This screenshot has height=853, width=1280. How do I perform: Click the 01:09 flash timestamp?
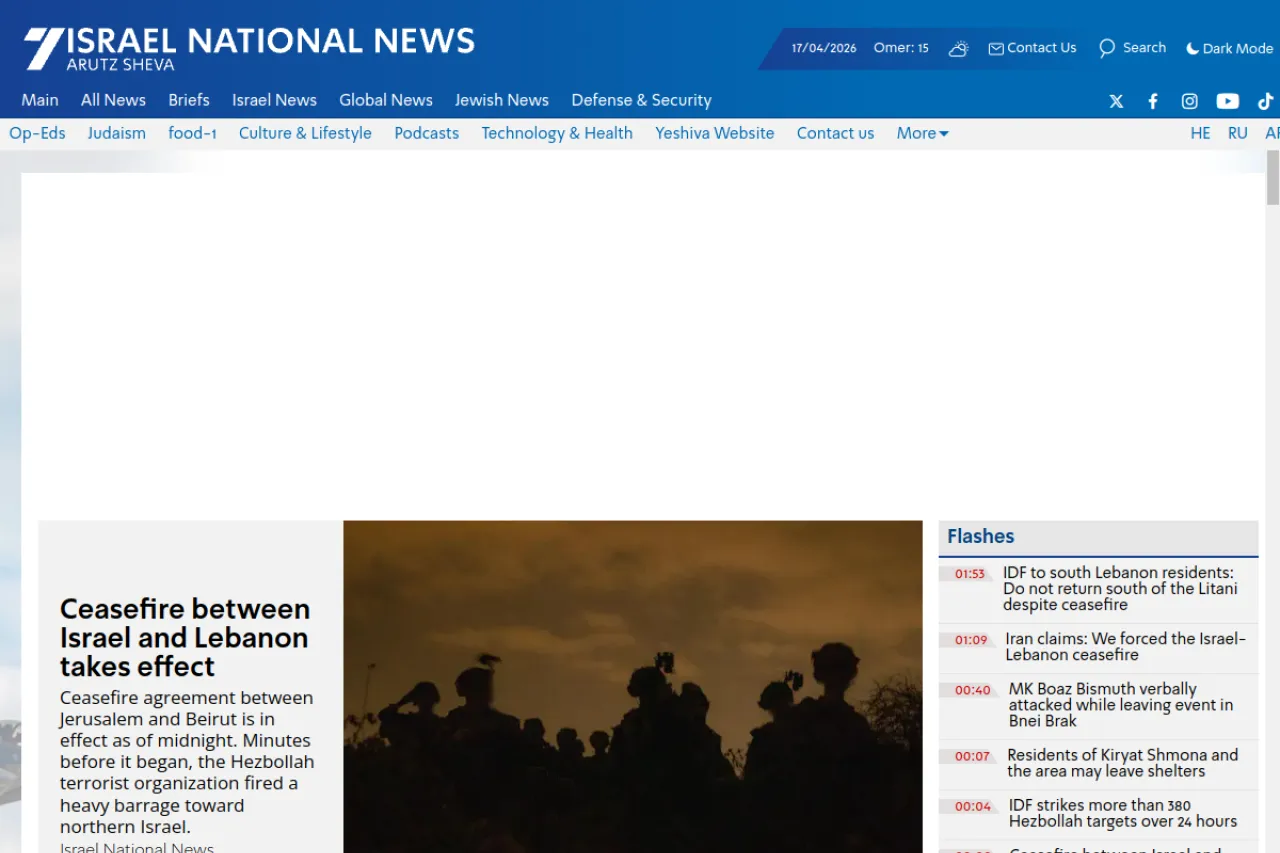(970, 640)
